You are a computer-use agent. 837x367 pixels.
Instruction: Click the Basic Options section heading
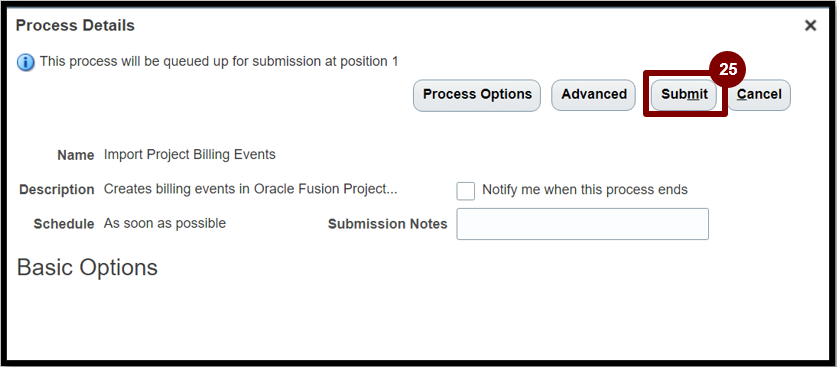(x=88, y=267)
